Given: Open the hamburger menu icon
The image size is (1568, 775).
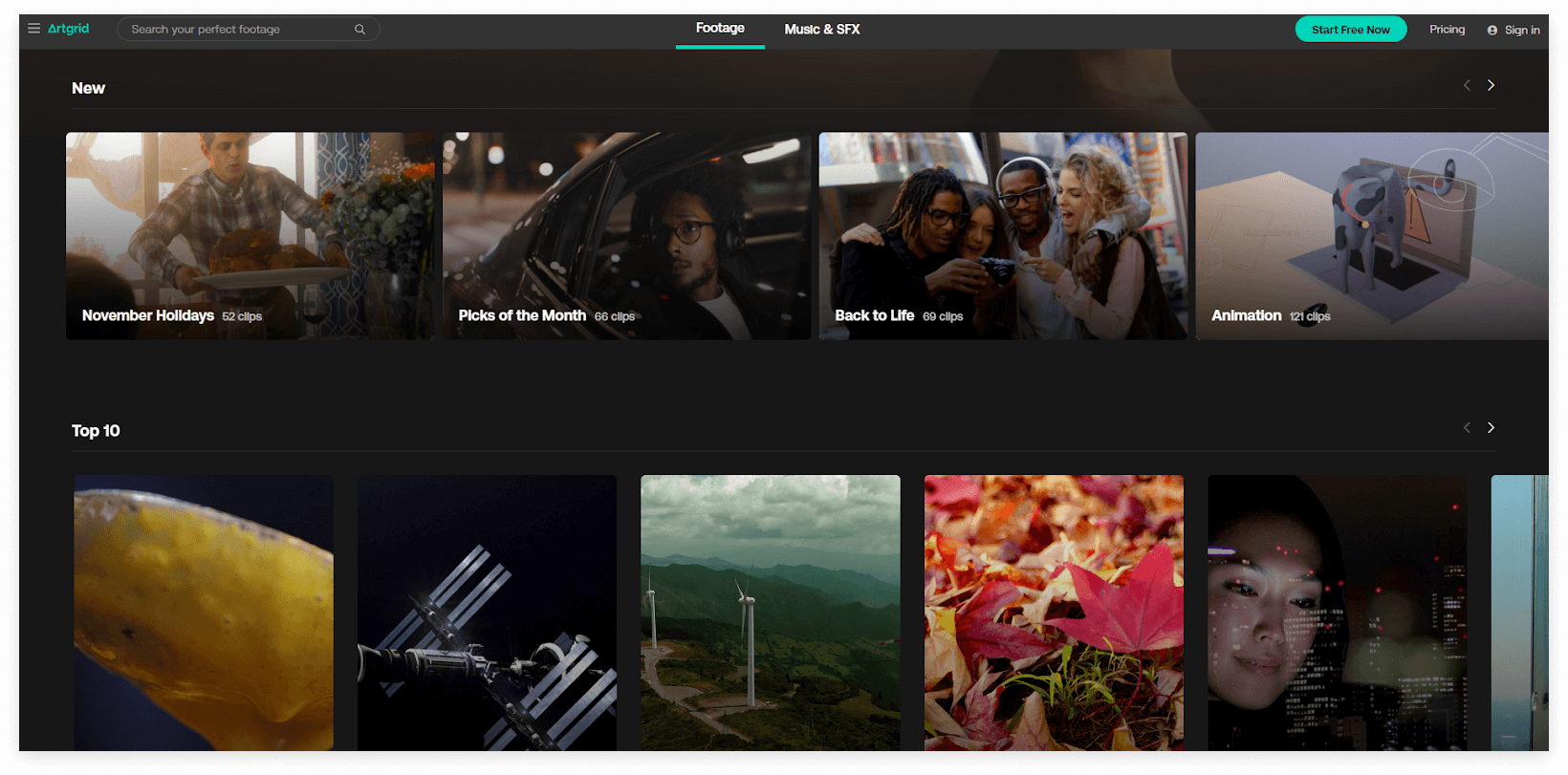Looking at the screenshot, I should click(34, 29).
